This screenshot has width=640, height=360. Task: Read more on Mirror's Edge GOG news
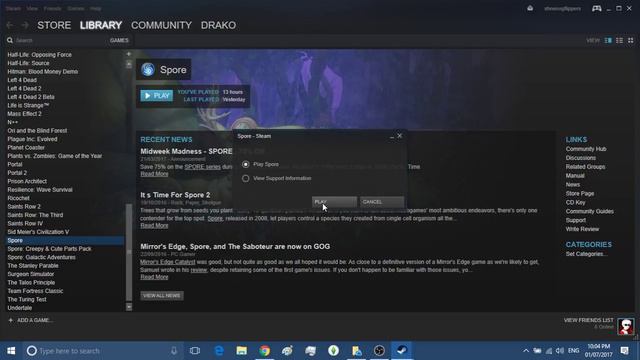pyautogui.click(x=154, y=277)
